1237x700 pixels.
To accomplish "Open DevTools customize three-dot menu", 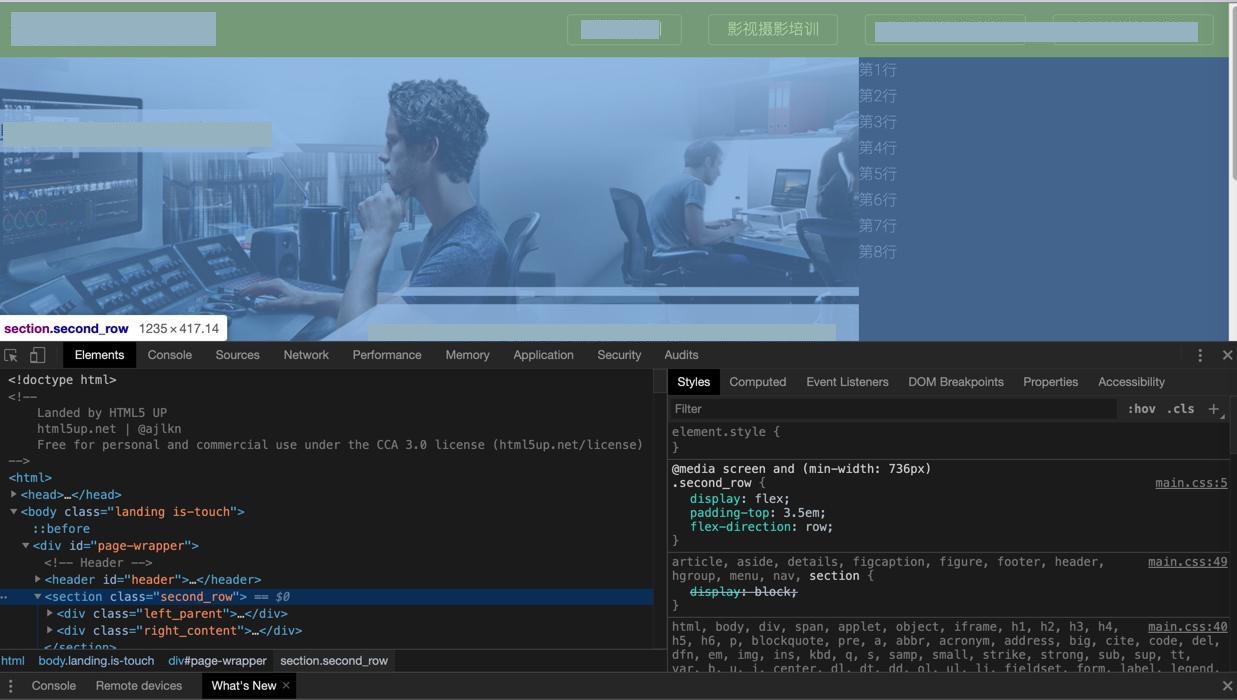I will pos(1200,355).
